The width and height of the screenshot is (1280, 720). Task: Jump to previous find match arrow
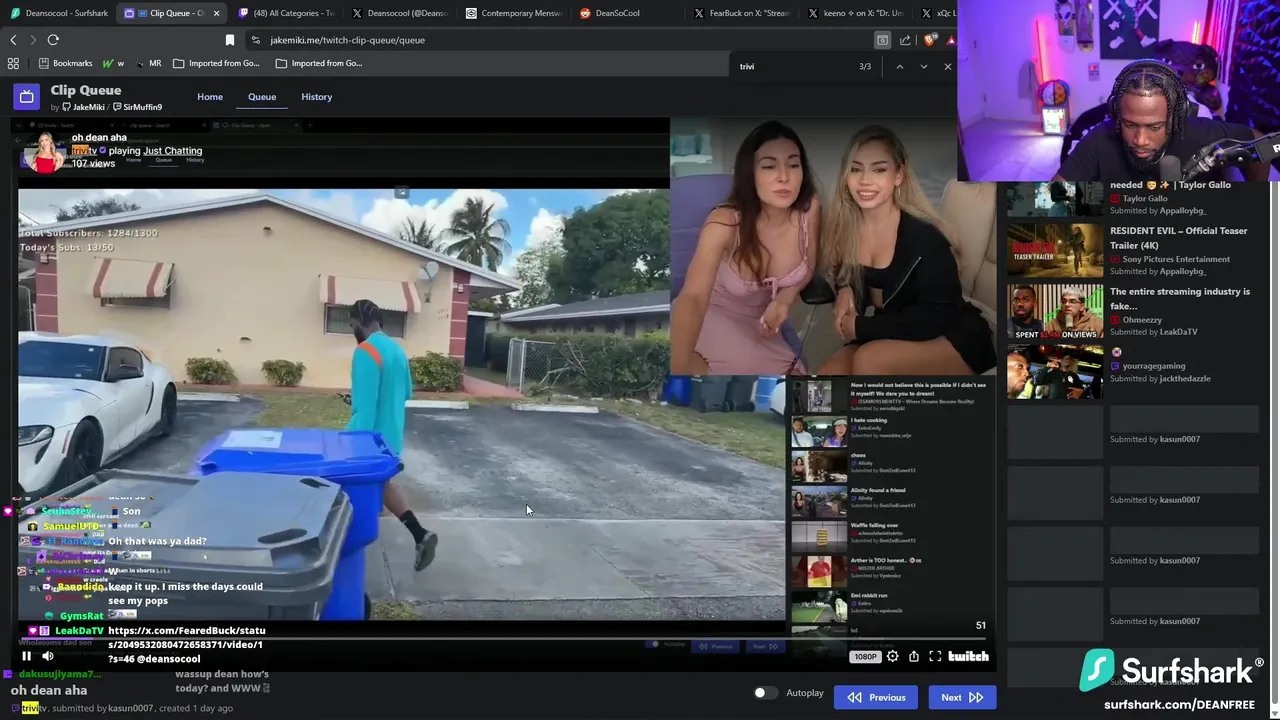click(899, 66)
